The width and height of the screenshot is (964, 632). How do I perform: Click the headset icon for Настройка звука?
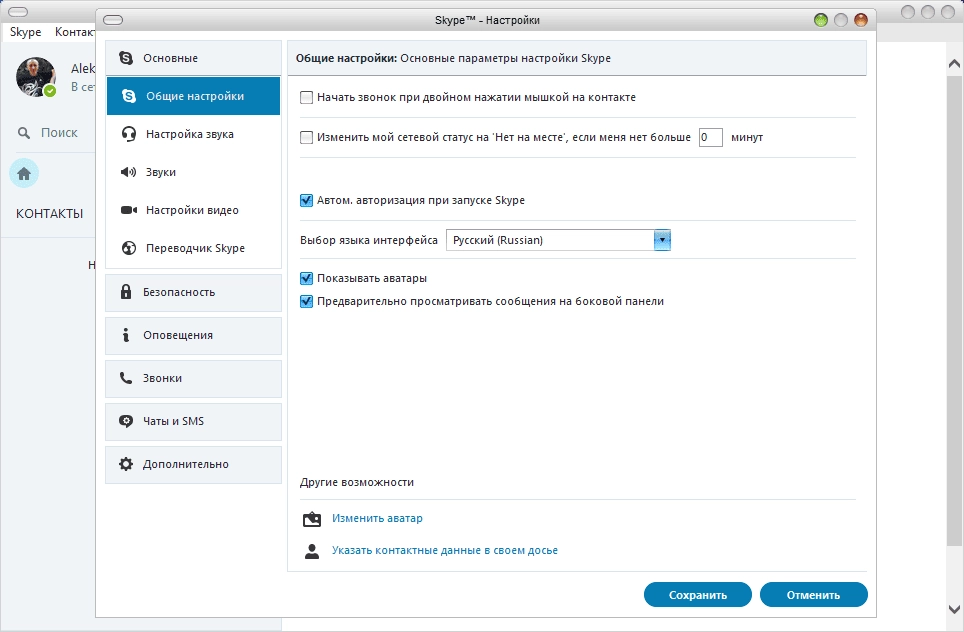(x=128, y=134)
